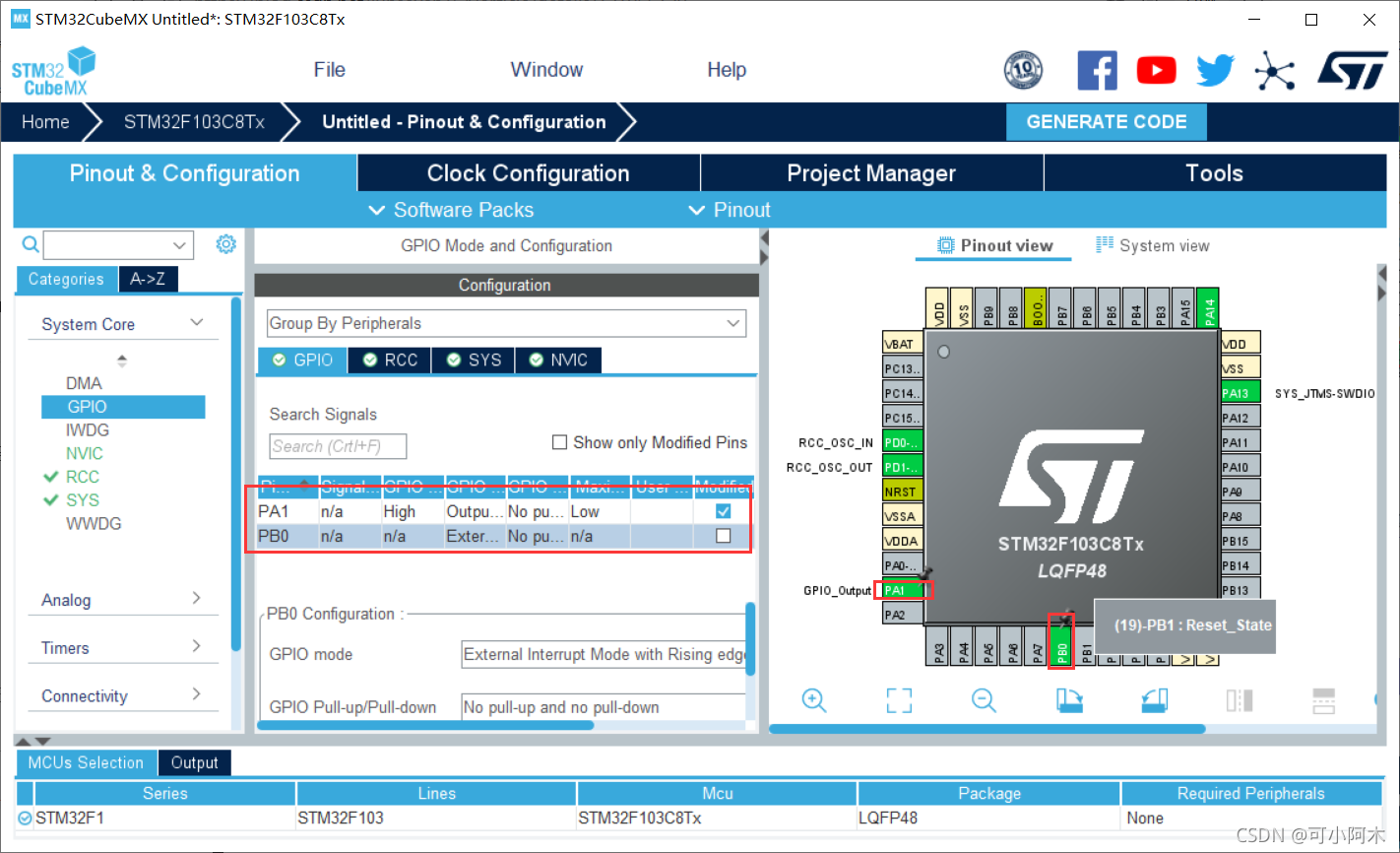Open the File menu
The height and width of the screenshot is (853, 1400).
tap(329, 70)
